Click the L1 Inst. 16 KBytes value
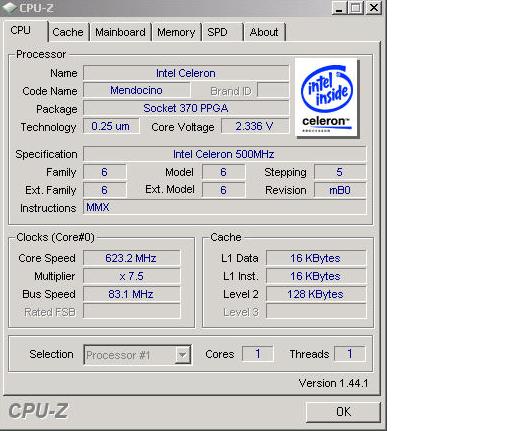 tap(316, 276)
